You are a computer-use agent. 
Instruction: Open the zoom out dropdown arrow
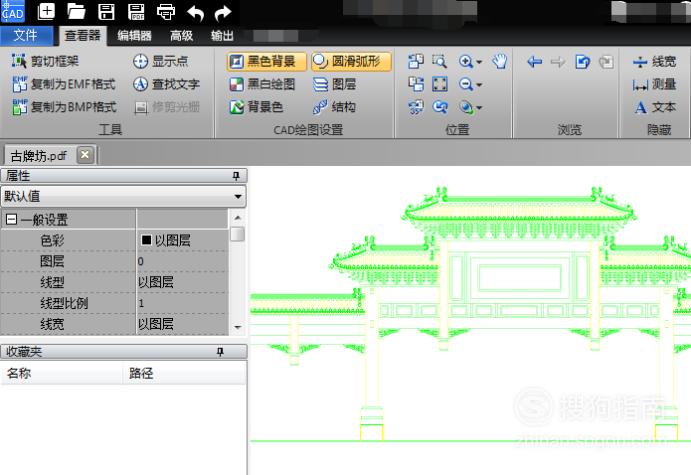point(479,85)
